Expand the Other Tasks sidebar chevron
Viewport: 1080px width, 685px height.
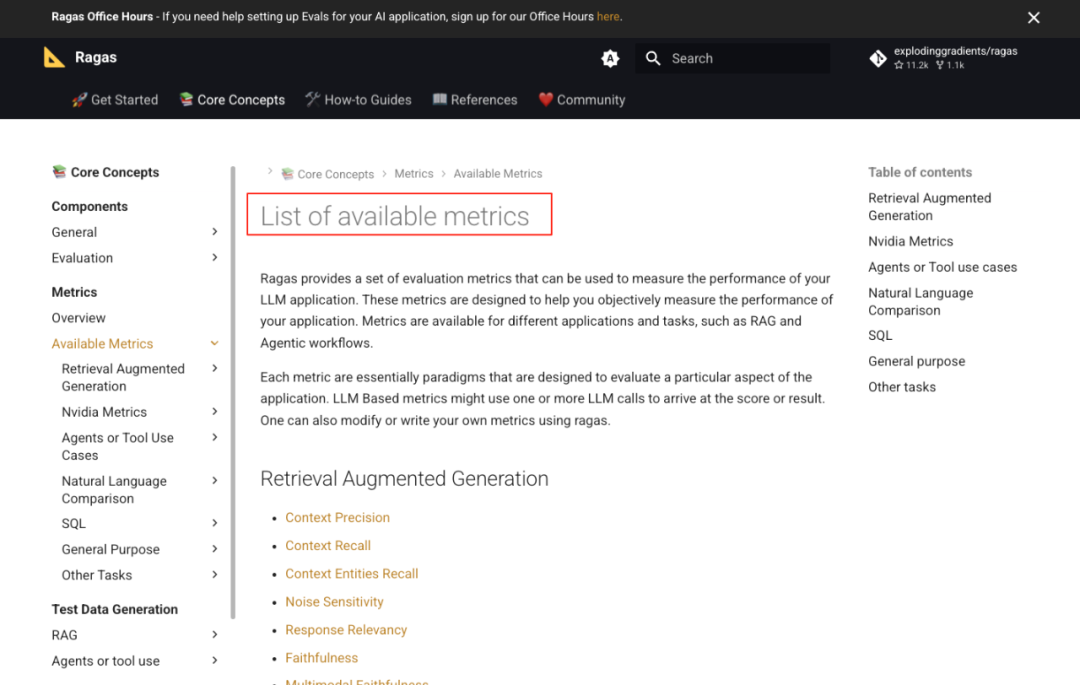point(215,575)
